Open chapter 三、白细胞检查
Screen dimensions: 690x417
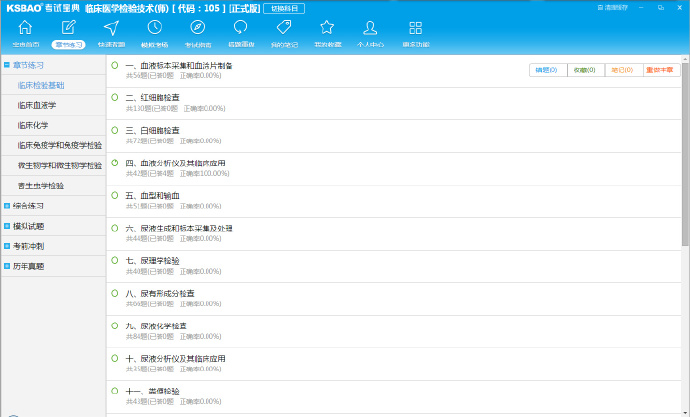click(x=152, y=131)
